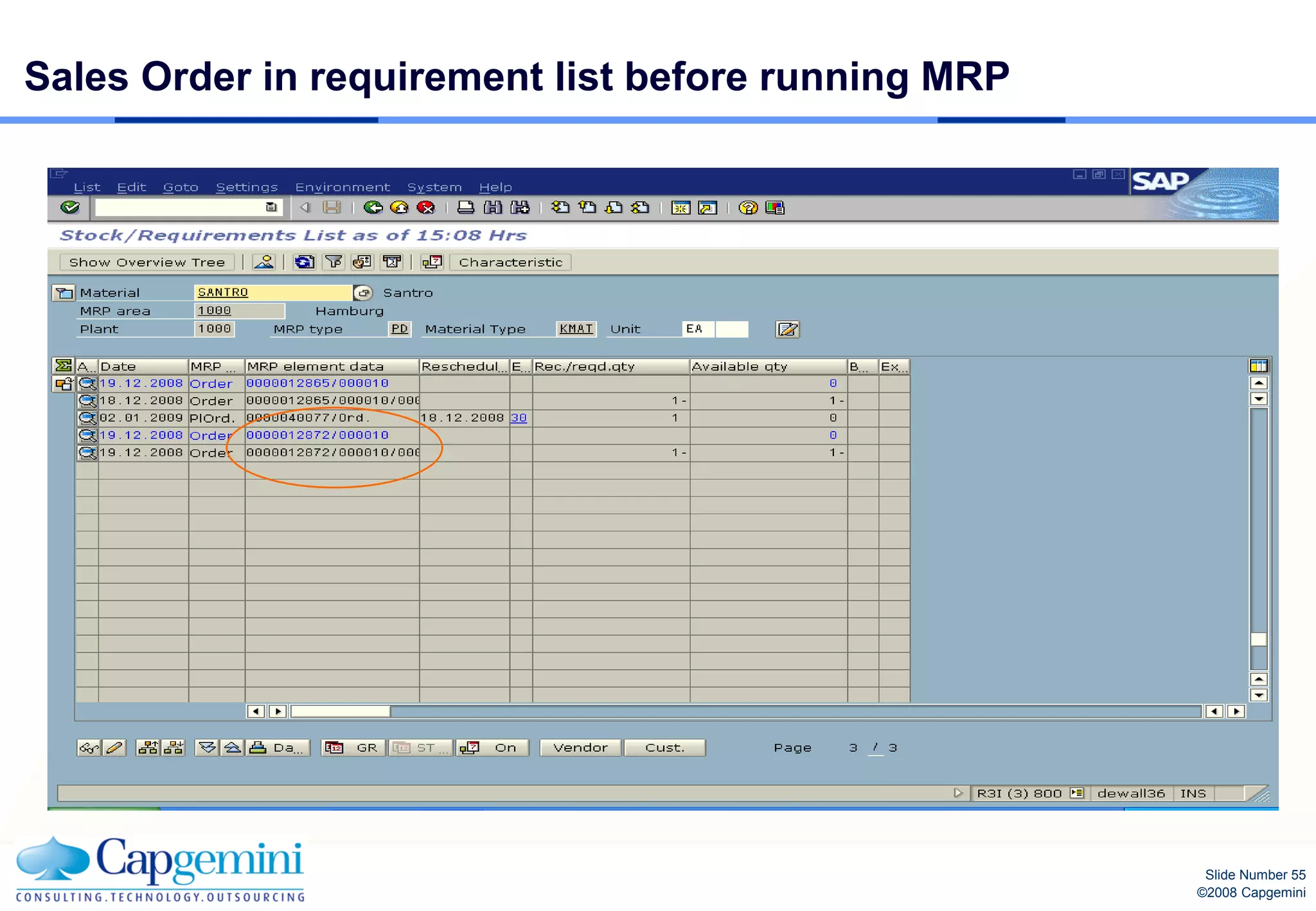Screen dimensions: 1316x911
Task: Click the material display icon next to SANTRO
Action: tap(364, 293)
